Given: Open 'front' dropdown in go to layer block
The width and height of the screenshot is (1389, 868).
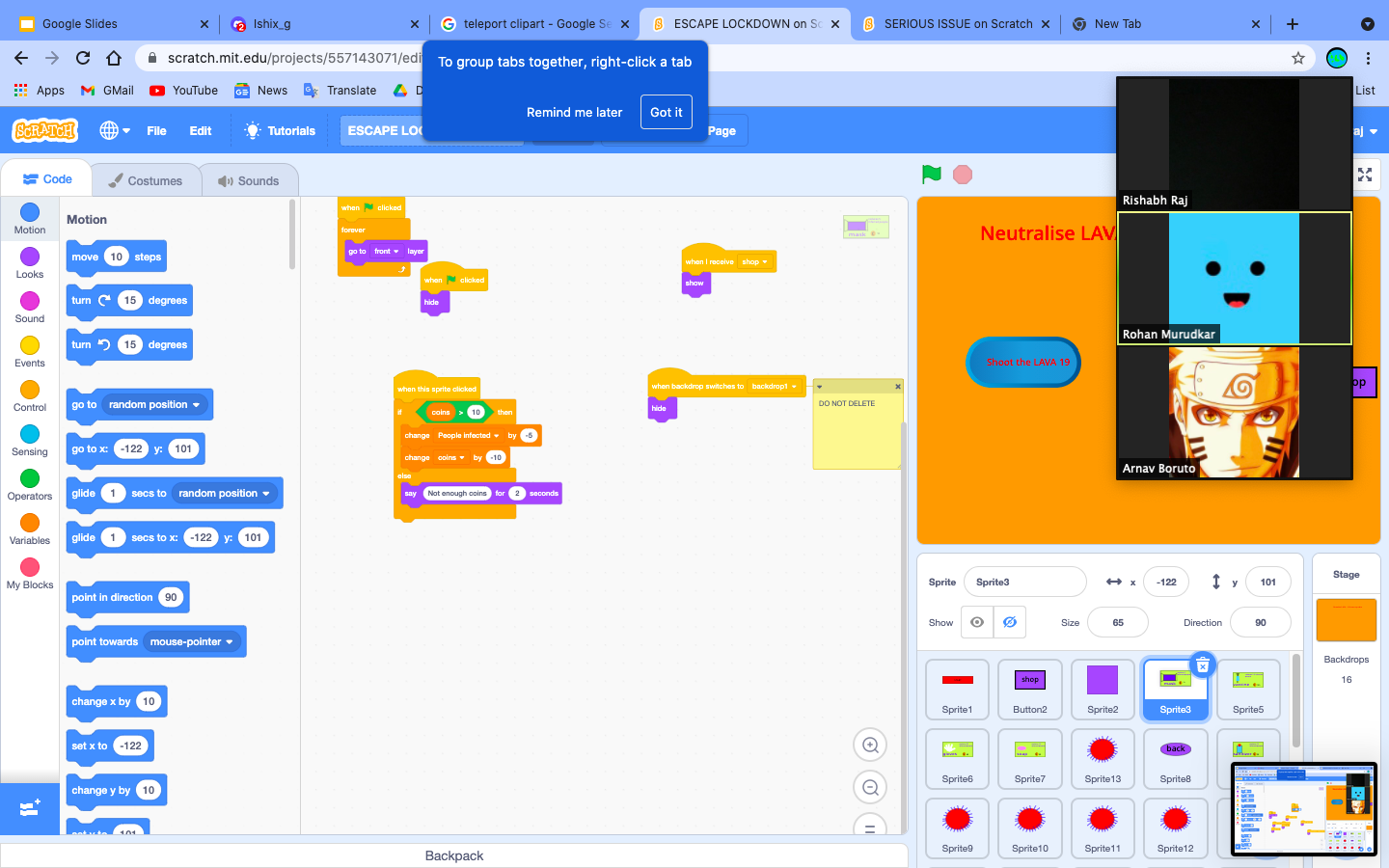Looking at the screenshot, I should [386, 251].
